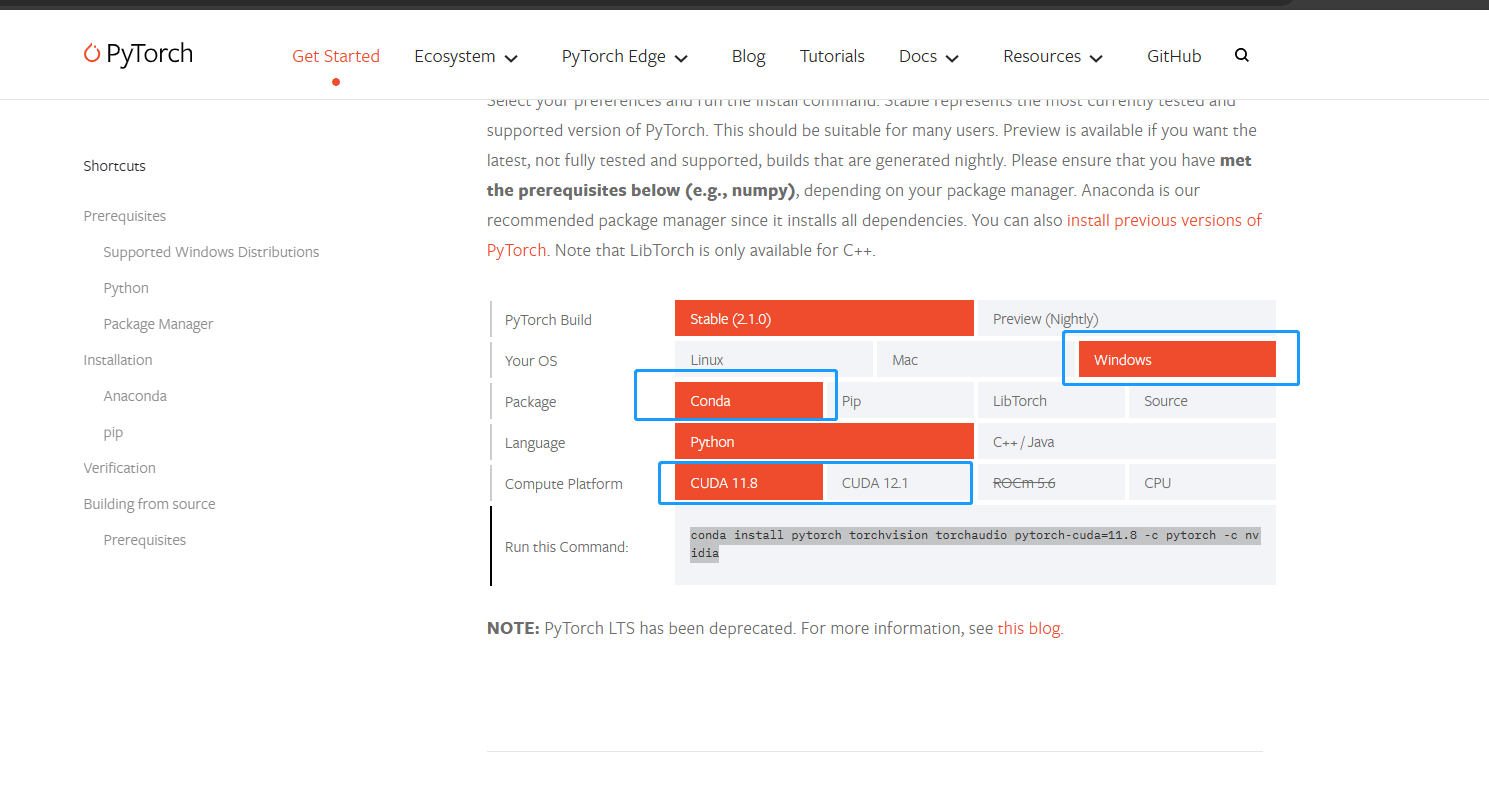Expand the PyTorch Edge menu

tap(625, 57)
